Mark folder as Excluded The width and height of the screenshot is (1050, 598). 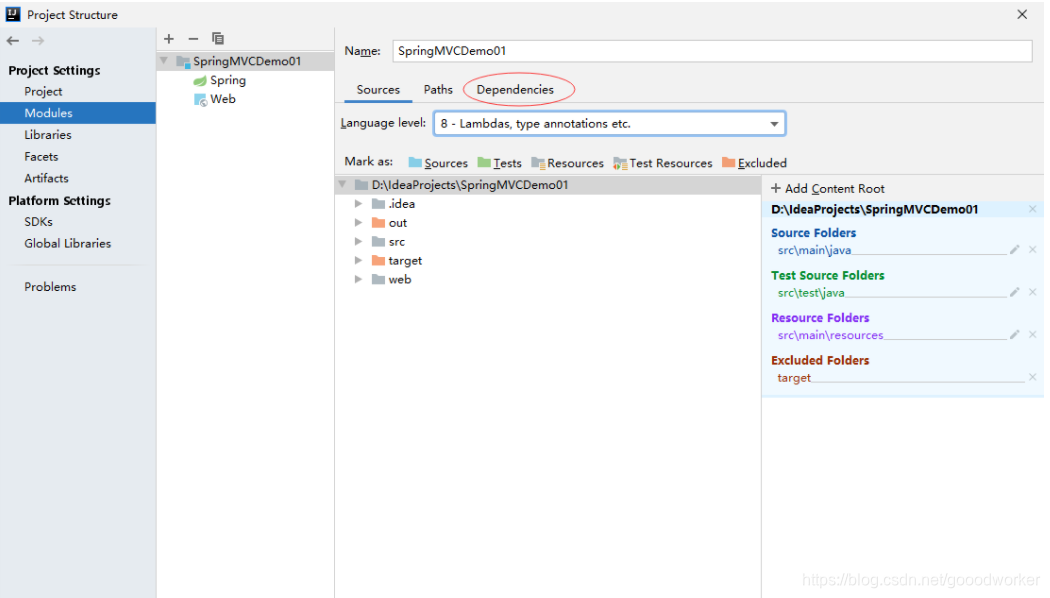pos(754,163)
